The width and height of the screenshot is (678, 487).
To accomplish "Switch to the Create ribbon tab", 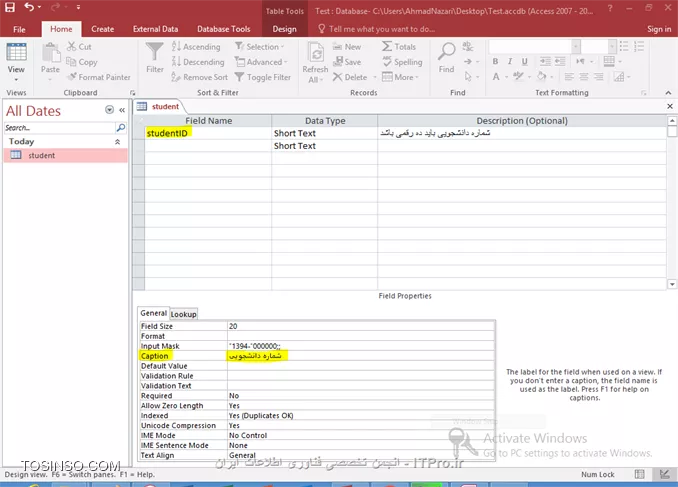I will (102, 29).
